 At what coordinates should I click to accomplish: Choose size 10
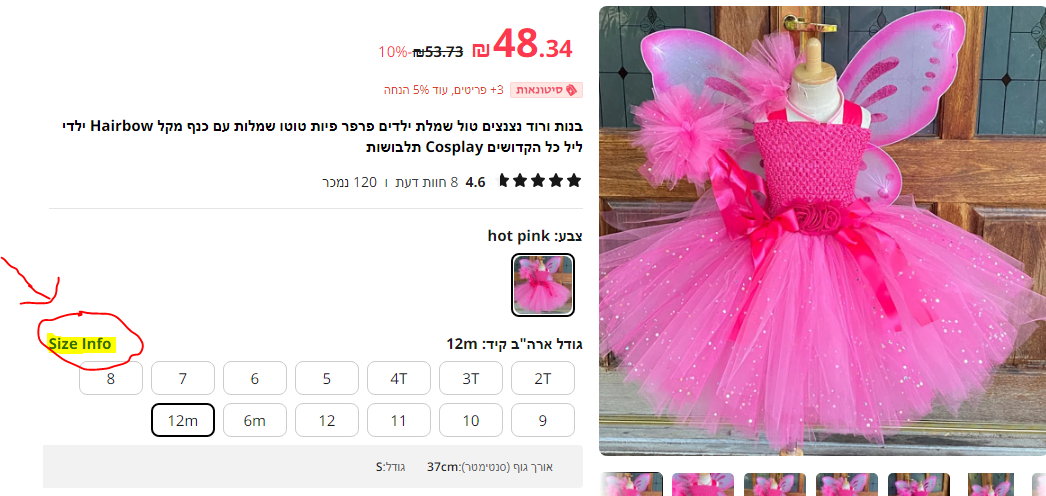point(471,420)
